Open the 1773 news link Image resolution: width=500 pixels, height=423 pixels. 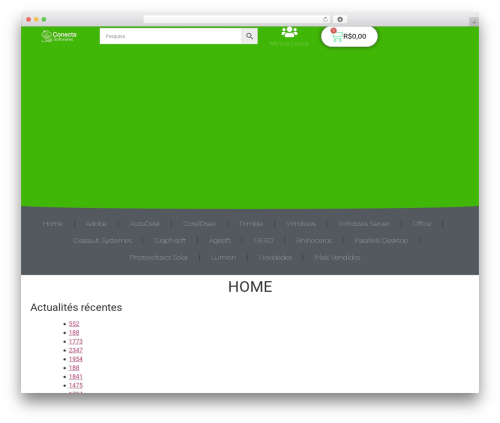(76, 341)
